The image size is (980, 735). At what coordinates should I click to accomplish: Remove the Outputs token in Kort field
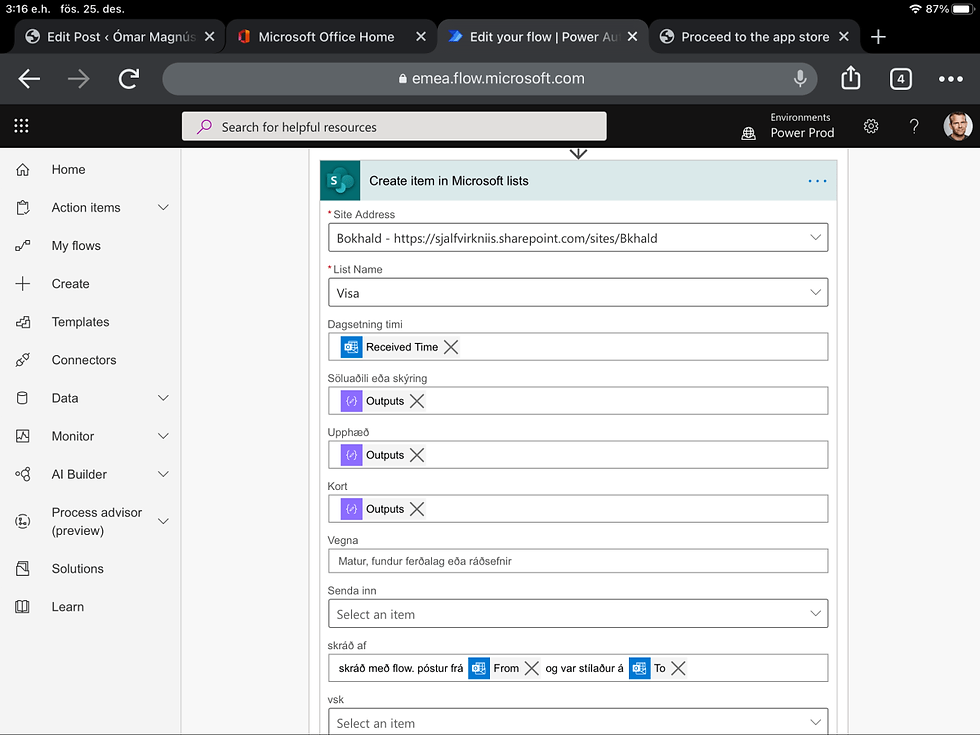(x=417, y=509)
